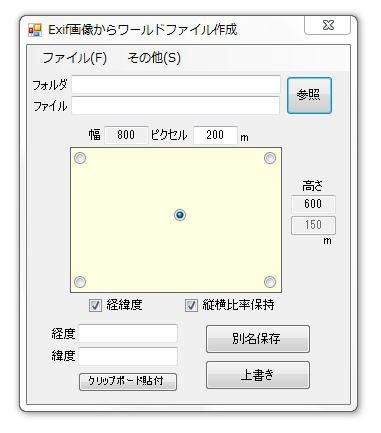This screenshot has height=433, width=381.
Task: Toggle the 縦横比率保持 checkbox
Action: [x=191, y=305]
